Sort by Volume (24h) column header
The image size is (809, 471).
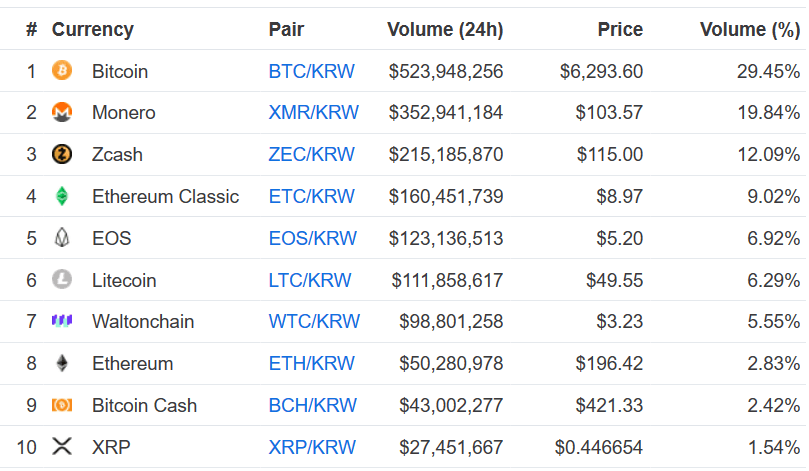tap(445, 29)
